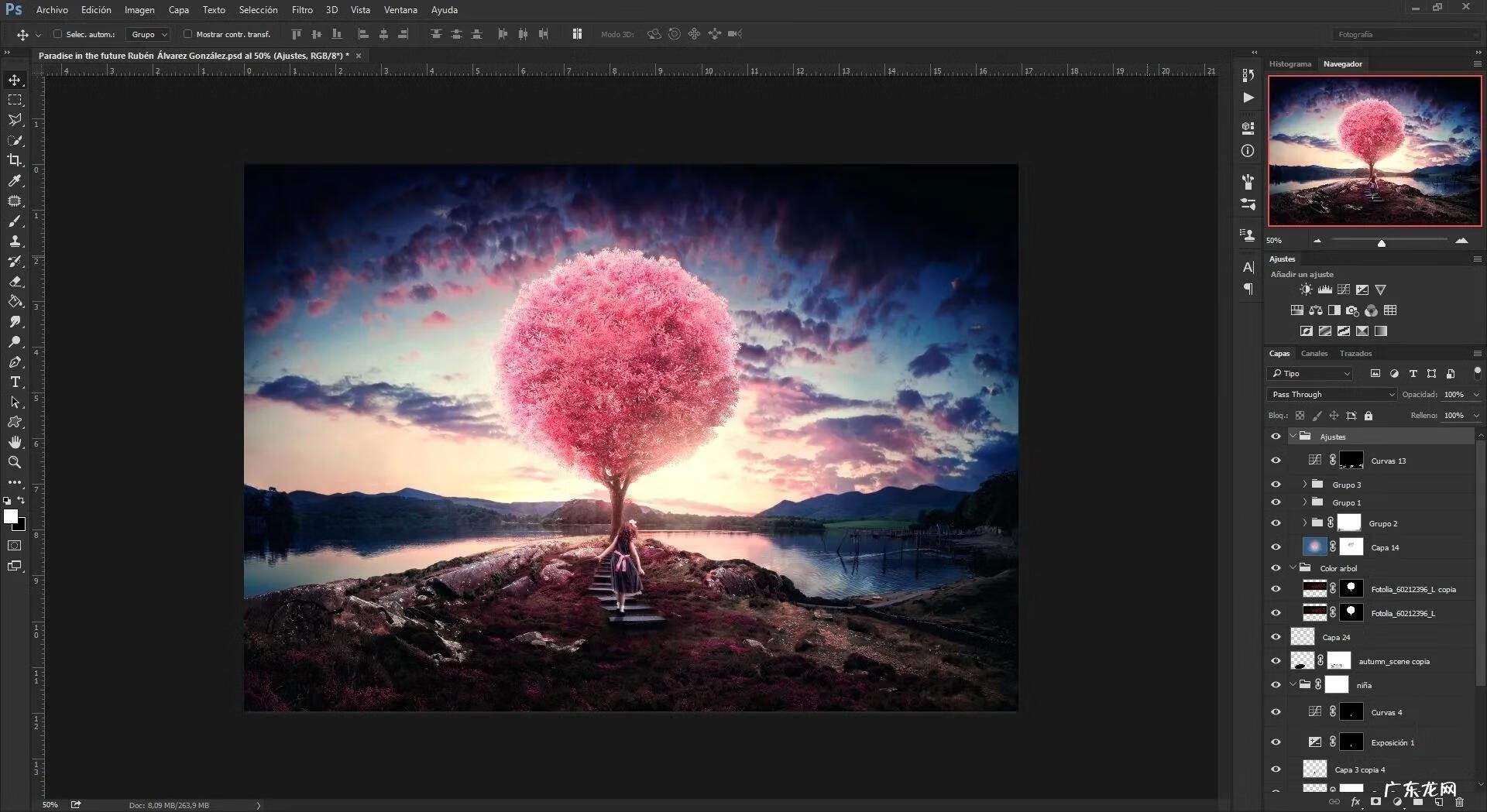
Task: Open the Pass Through blend mode dropdown
Action: [x=1331, y=395]
